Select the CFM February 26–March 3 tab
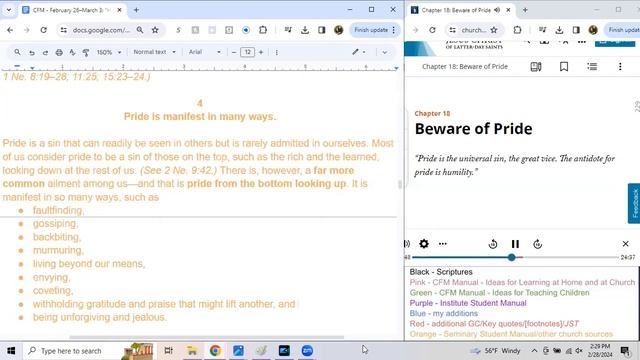Image resolution: width=640 pixels, height=360 pixels. click(72, 10)
